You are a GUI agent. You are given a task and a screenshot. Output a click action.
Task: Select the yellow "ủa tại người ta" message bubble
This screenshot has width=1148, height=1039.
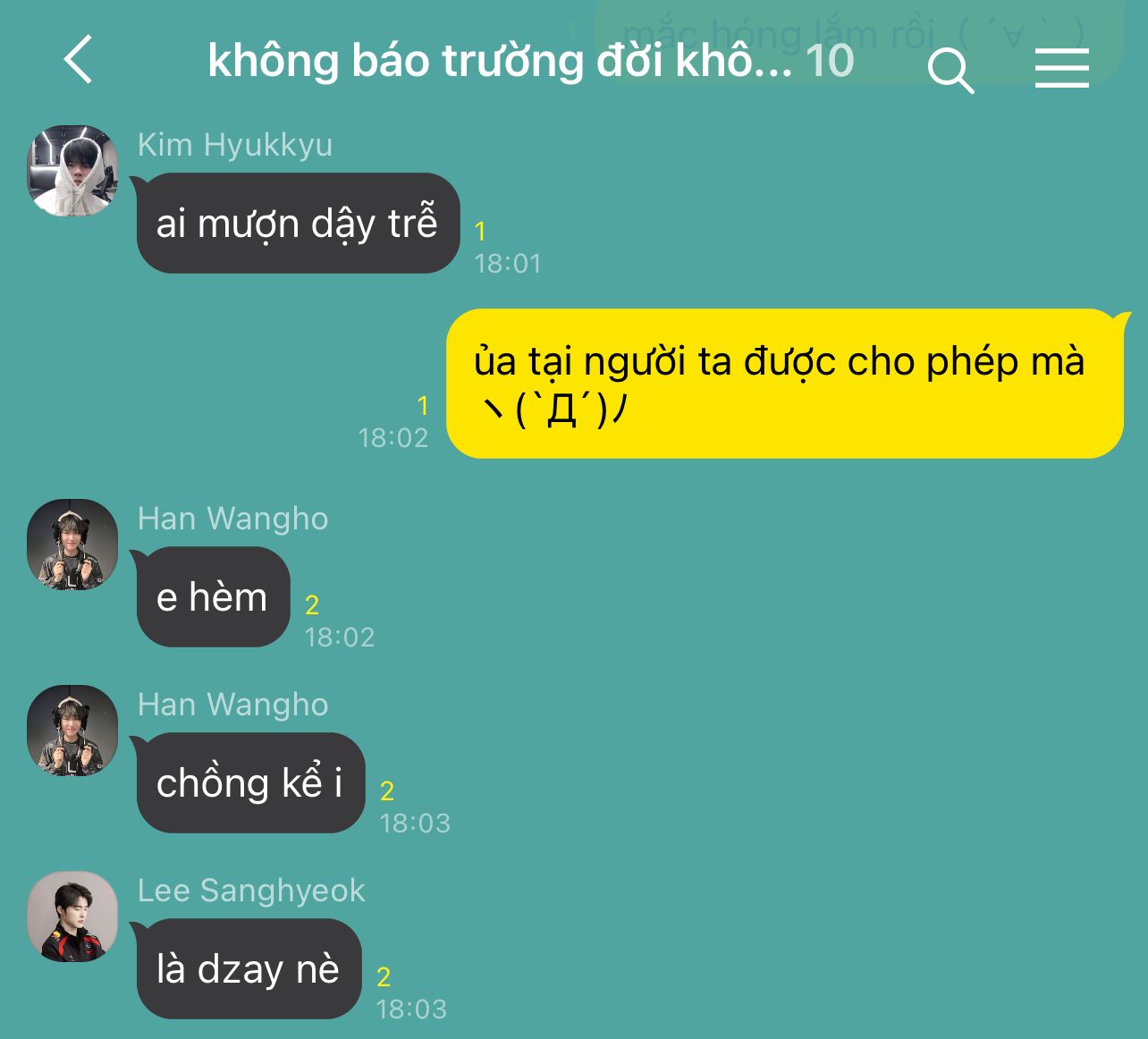point(785,384)
